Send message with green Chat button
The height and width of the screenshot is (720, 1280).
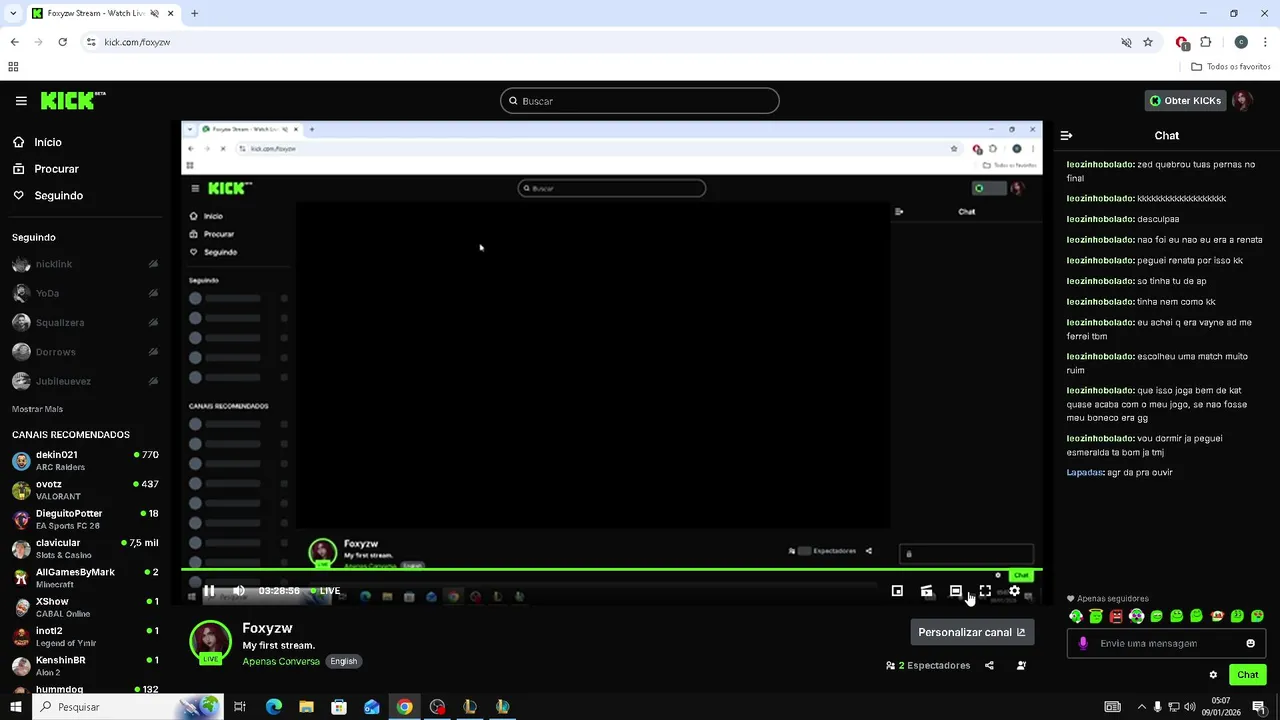point(1248,675)
